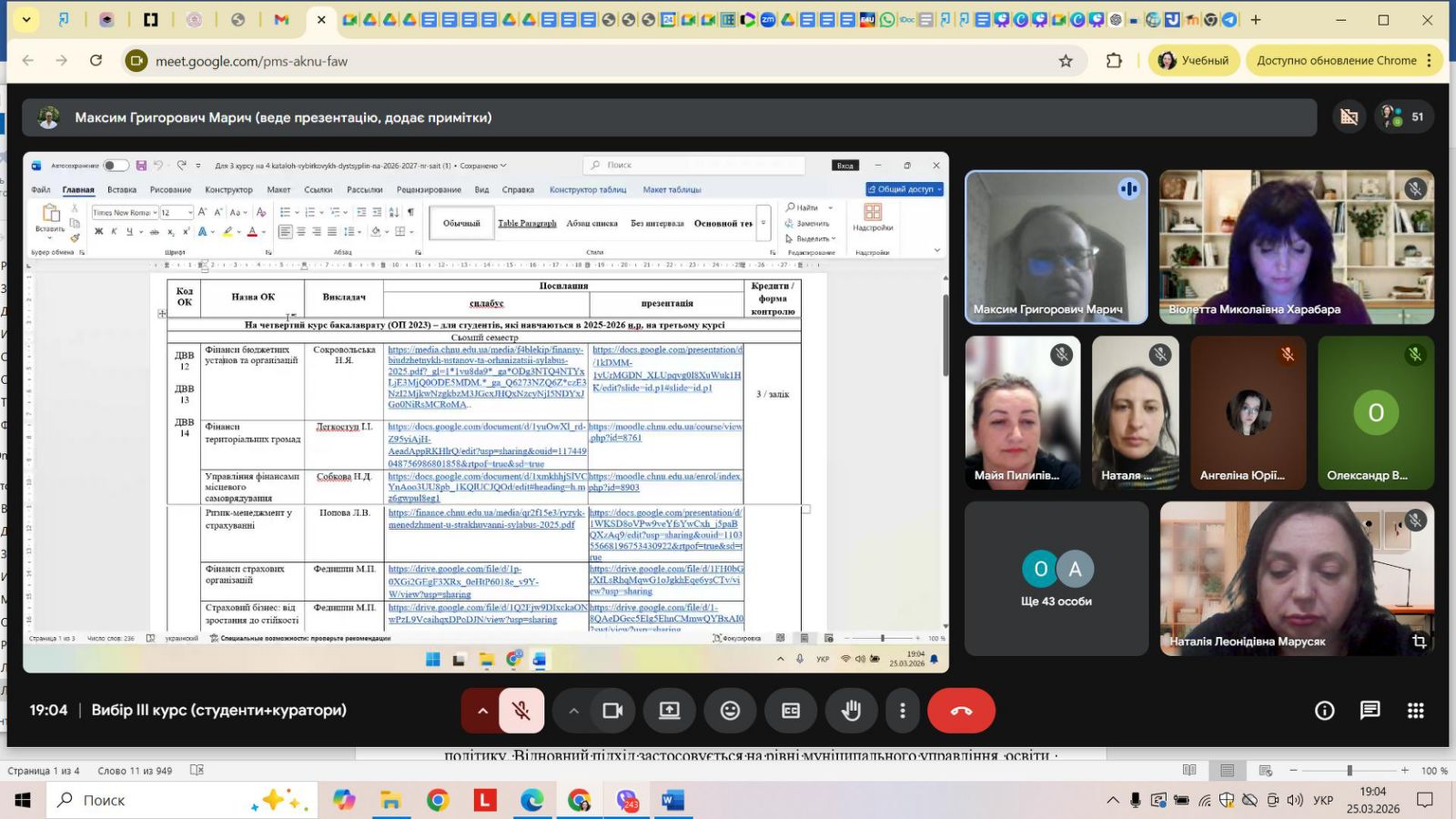The width and height of the screenshot is (1456, 819).
Task: Pick the yellow text highlight color
Action: click(x=228, y=232)
